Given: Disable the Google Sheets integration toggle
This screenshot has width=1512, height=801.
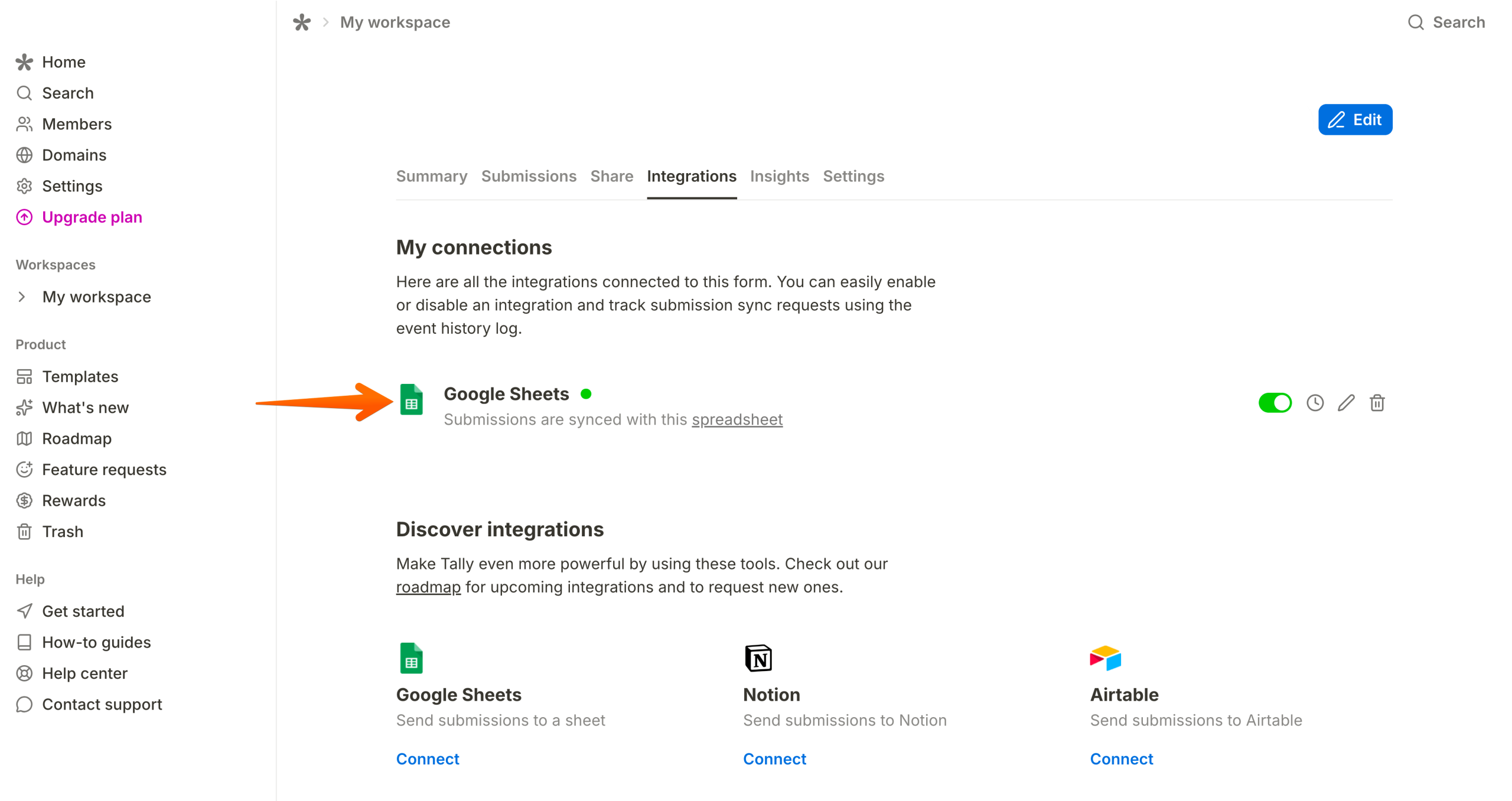Looking at the screenshot, I should [1275, 403].
